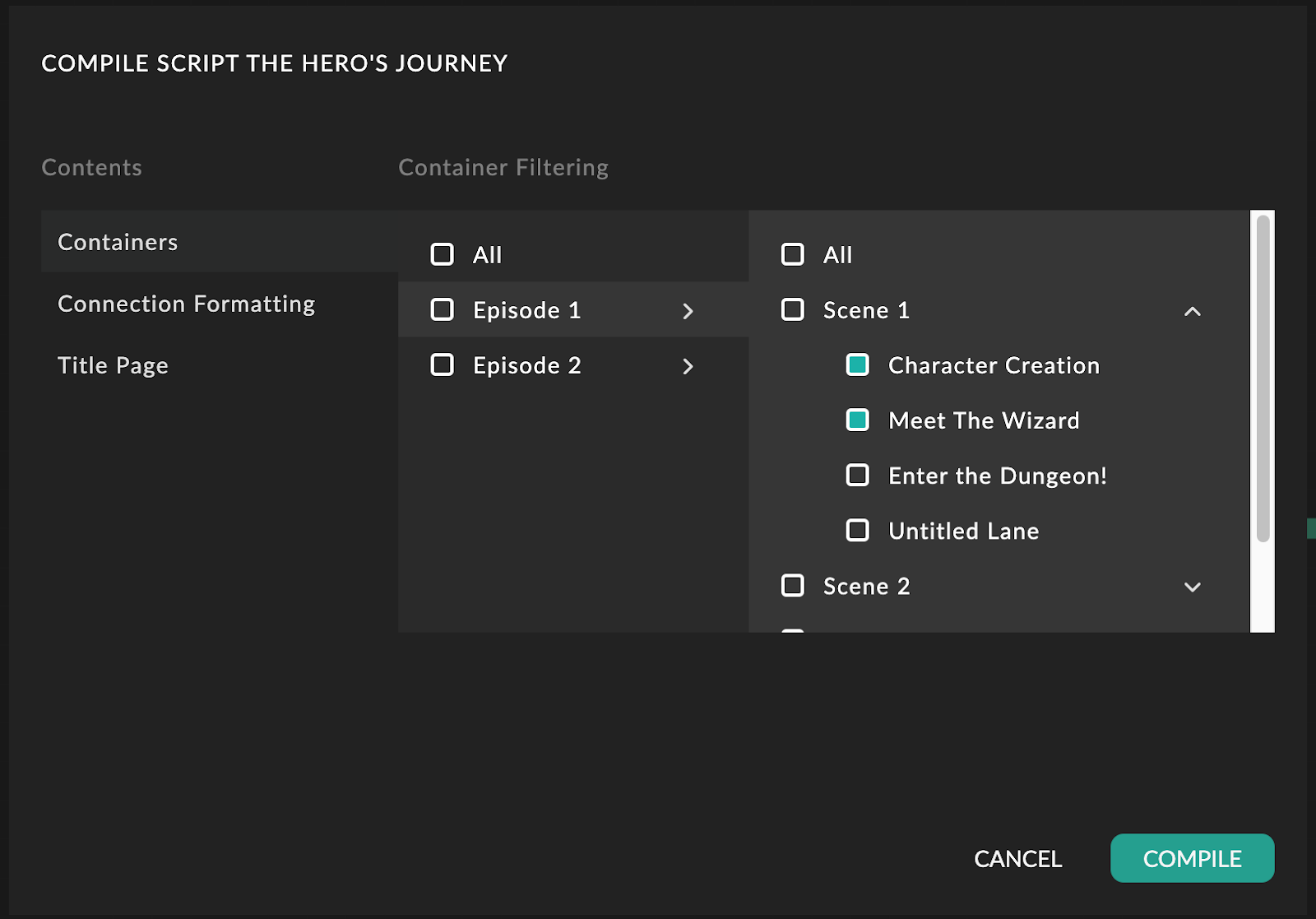This screenshot has height=919, width=1316.
Task: Check the Episode 2 checkbox
Action: point(443,364)
